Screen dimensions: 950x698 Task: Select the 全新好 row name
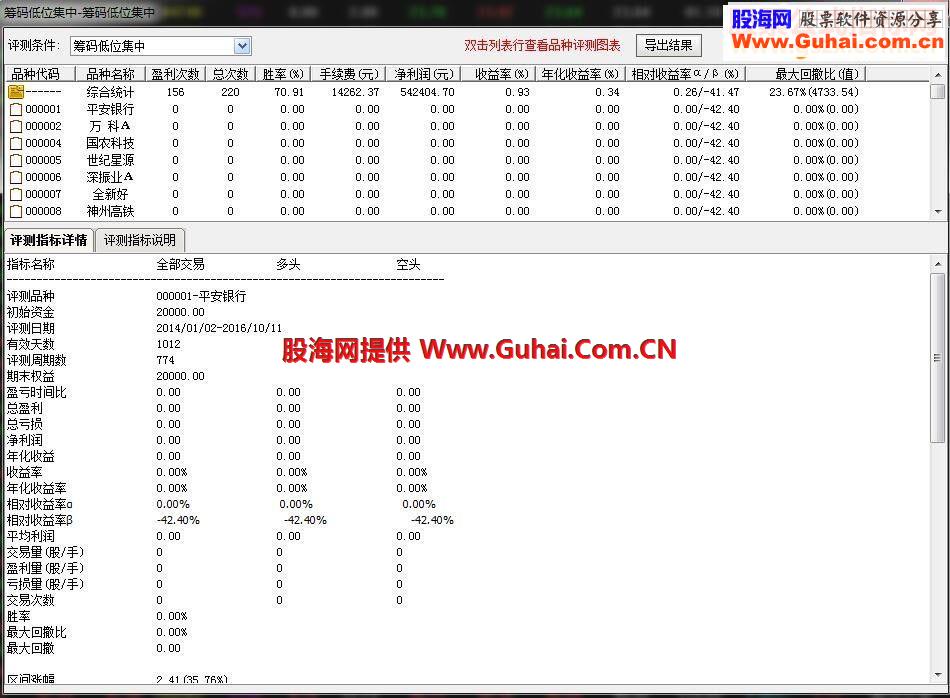[x=110, y=194]
